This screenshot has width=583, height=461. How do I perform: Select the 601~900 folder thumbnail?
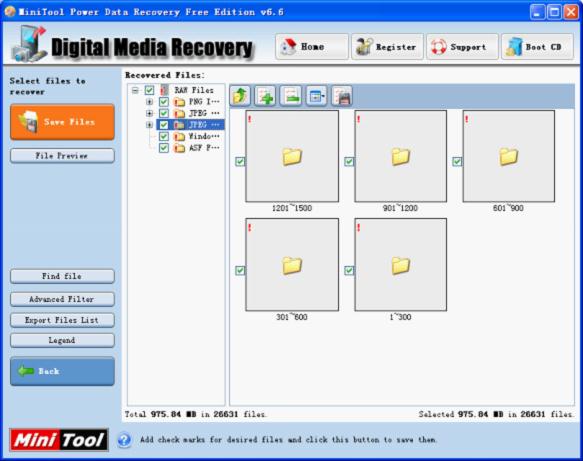[x=509, y=156]
